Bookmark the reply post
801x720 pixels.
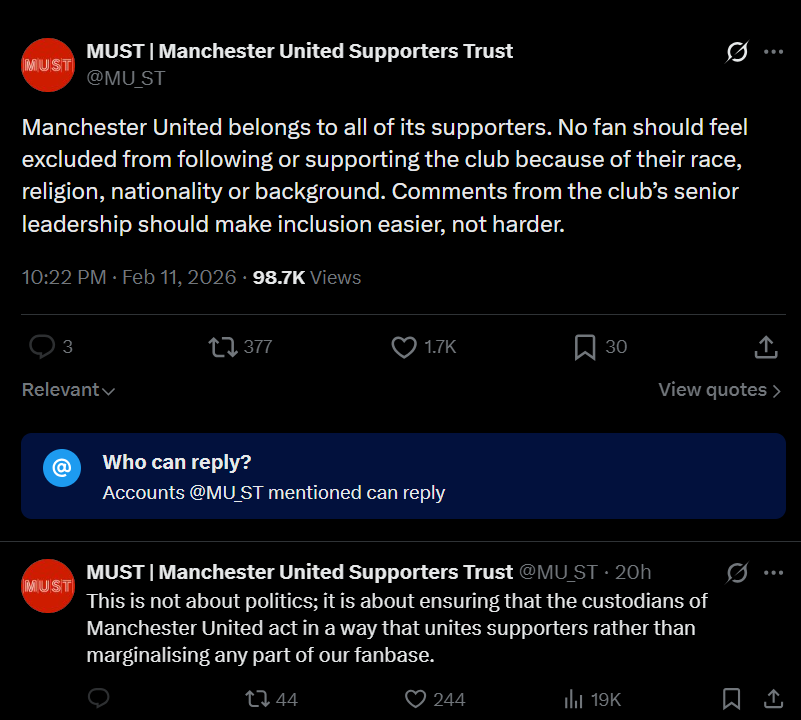(731, 699)
